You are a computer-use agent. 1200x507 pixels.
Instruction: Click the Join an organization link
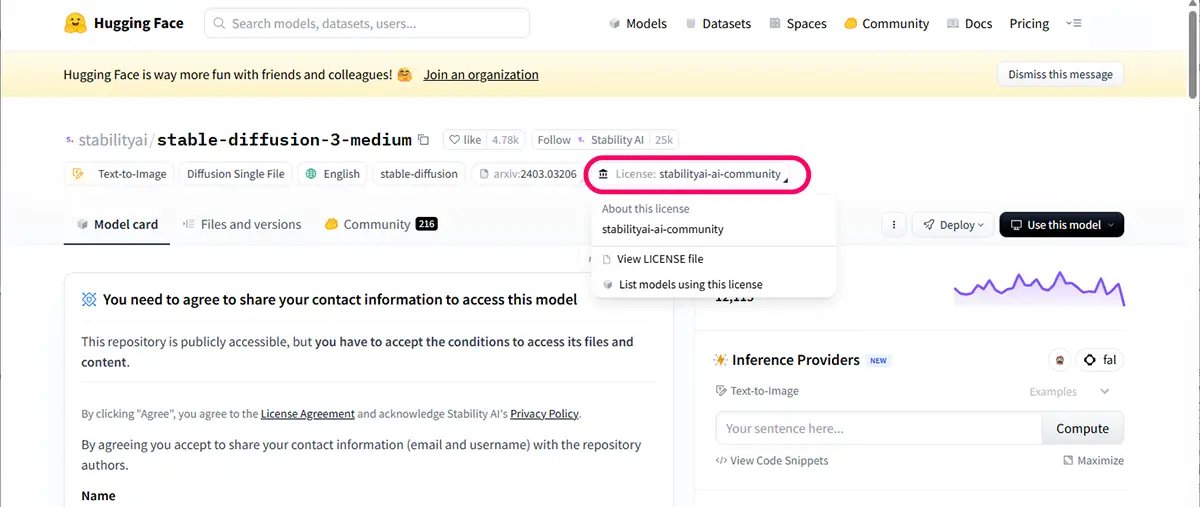pyautogui.click(x=481, y=75)
